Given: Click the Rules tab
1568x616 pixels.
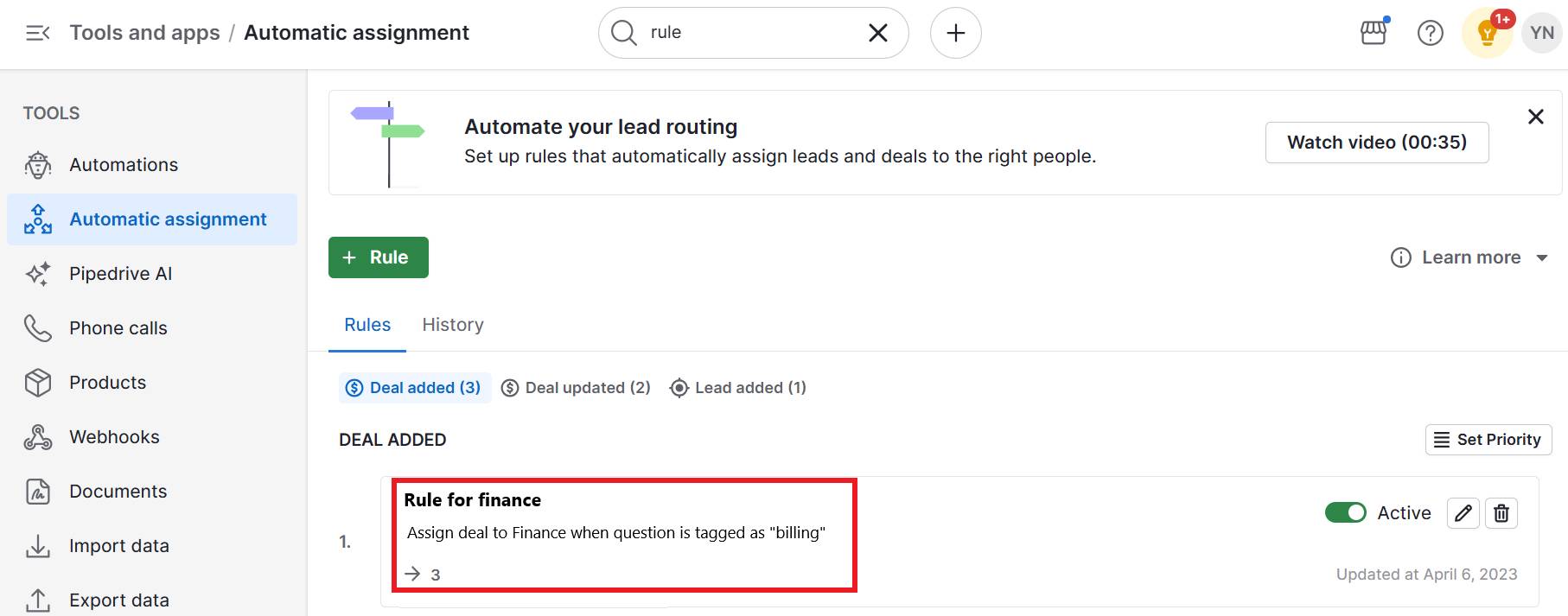Looking at the screenshot, I should 367,324.
